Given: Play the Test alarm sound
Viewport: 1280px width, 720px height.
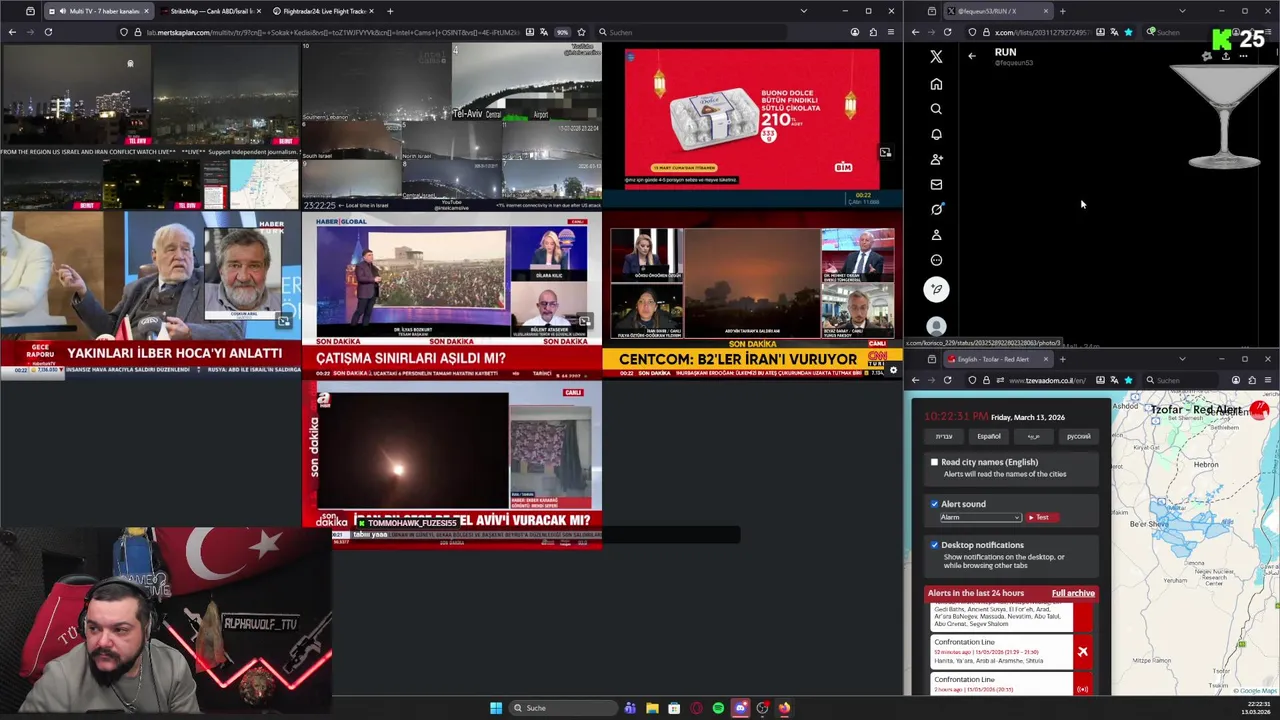Looking at the screenshot, I should 1042,517.
